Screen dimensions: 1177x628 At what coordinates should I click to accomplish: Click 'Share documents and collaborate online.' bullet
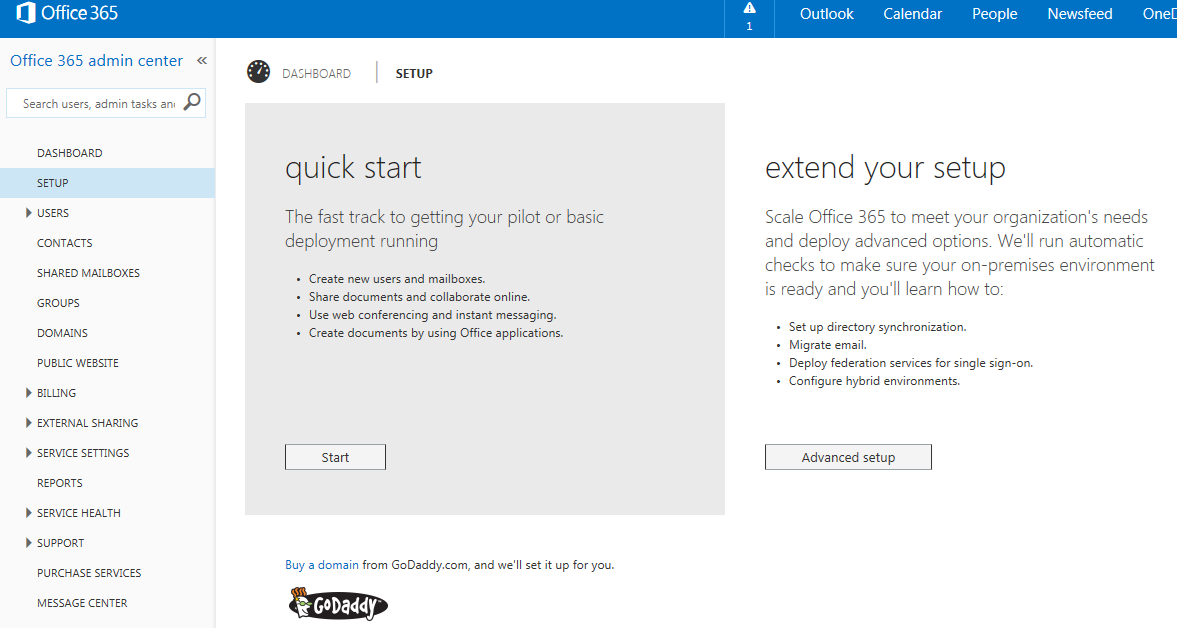point(420,297)
